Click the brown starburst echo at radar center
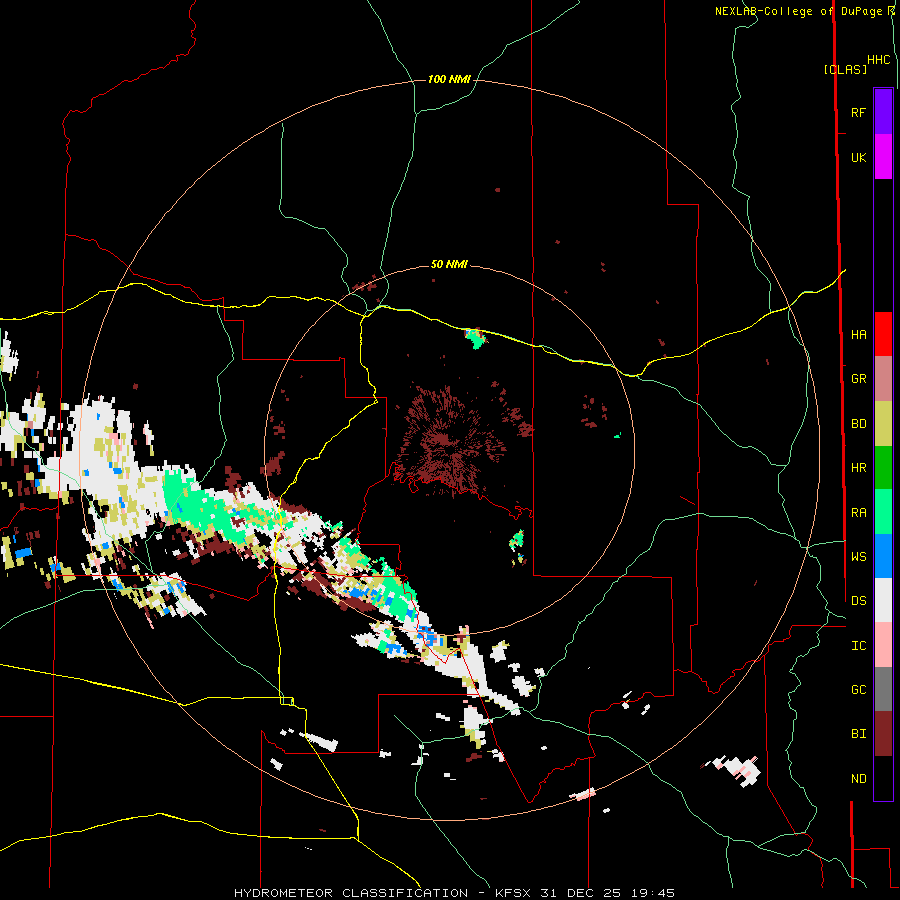This screenshot has height=900, width=900. tap(453, 439)
